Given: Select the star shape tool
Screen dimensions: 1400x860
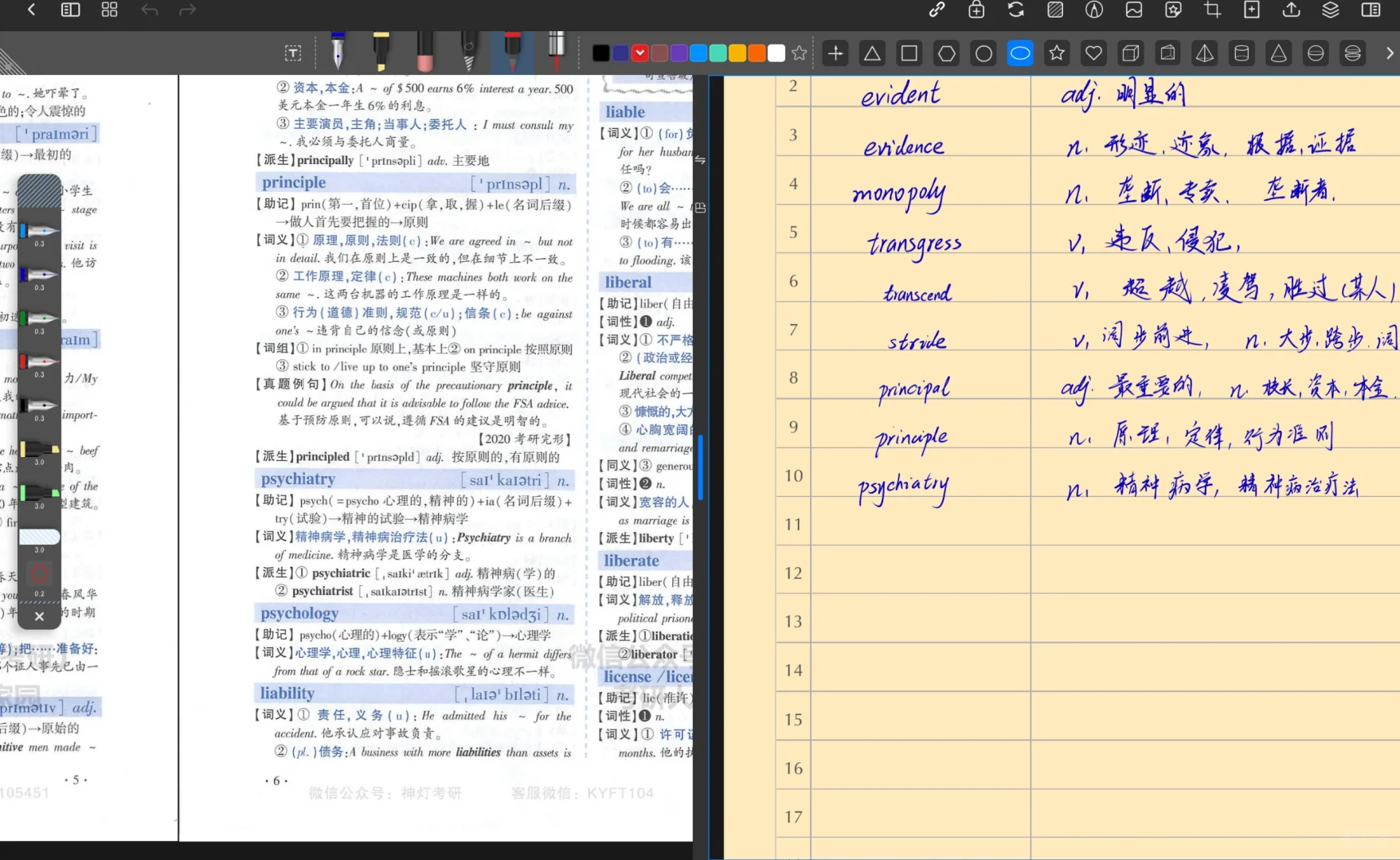Looking at the screenshot, I should click(1056, 53).
